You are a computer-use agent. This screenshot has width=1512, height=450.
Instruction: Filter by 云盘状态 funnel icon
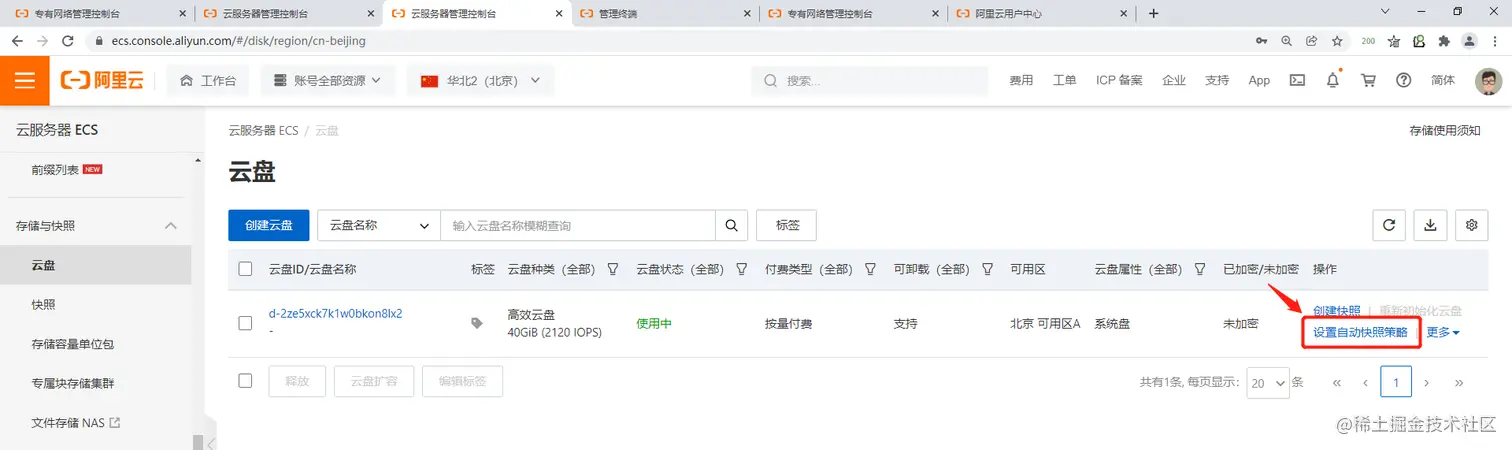[x=742, y=269]
